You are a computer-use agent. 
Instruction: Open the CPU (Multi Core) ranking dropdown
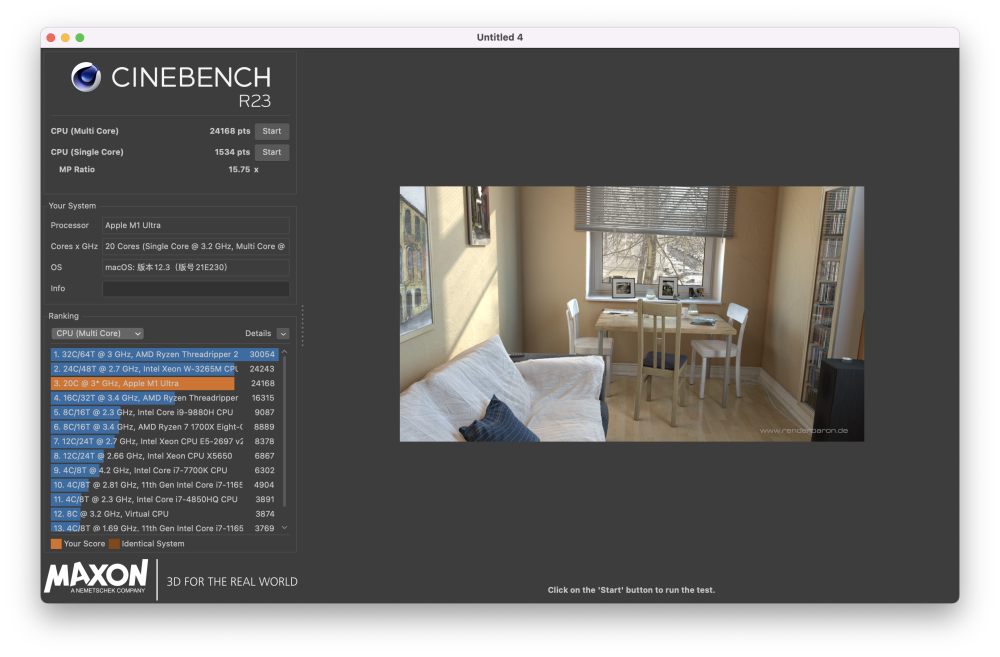click(97, 334)
